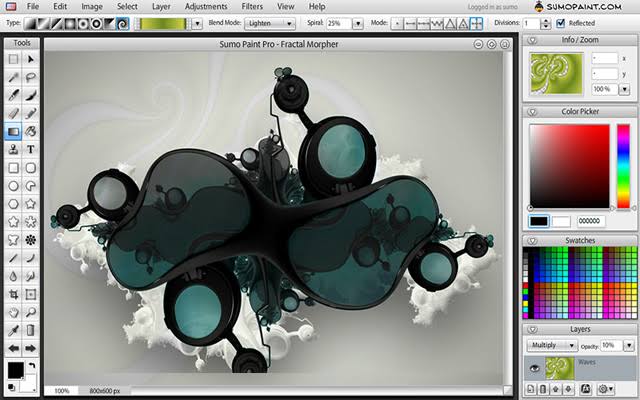Click the hex color input field
640x400 pixels.
pos(591,221)
